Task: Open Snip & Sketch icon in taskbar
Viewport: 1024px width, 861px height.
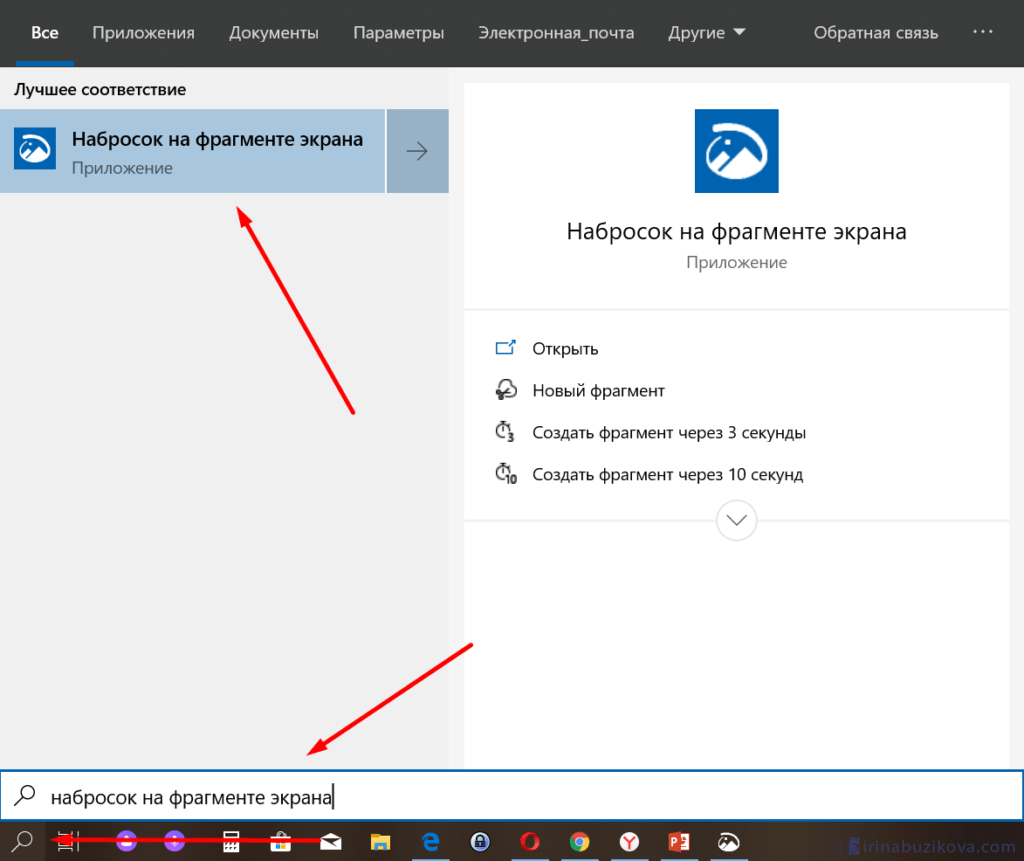Action: pyautogui.click(x=729, y=842)
